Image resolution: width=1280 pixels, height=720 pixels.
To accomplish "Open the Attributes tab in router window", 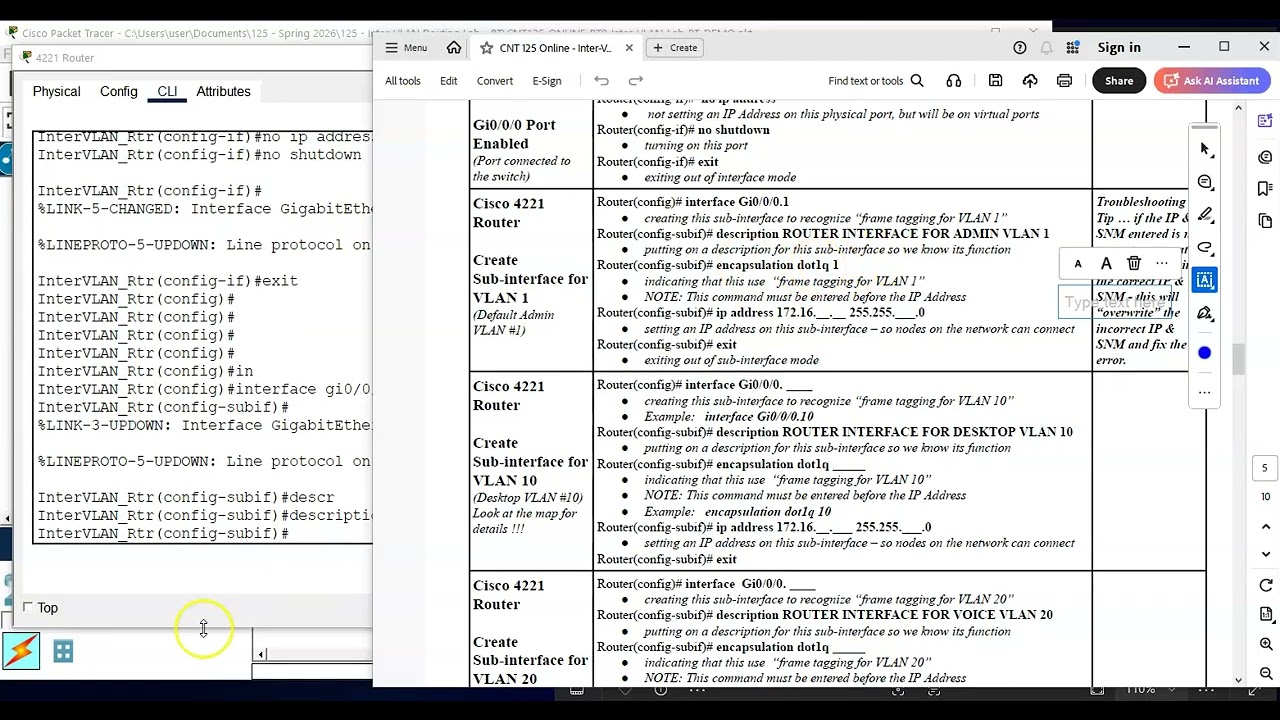I will [x=223, y=91].
